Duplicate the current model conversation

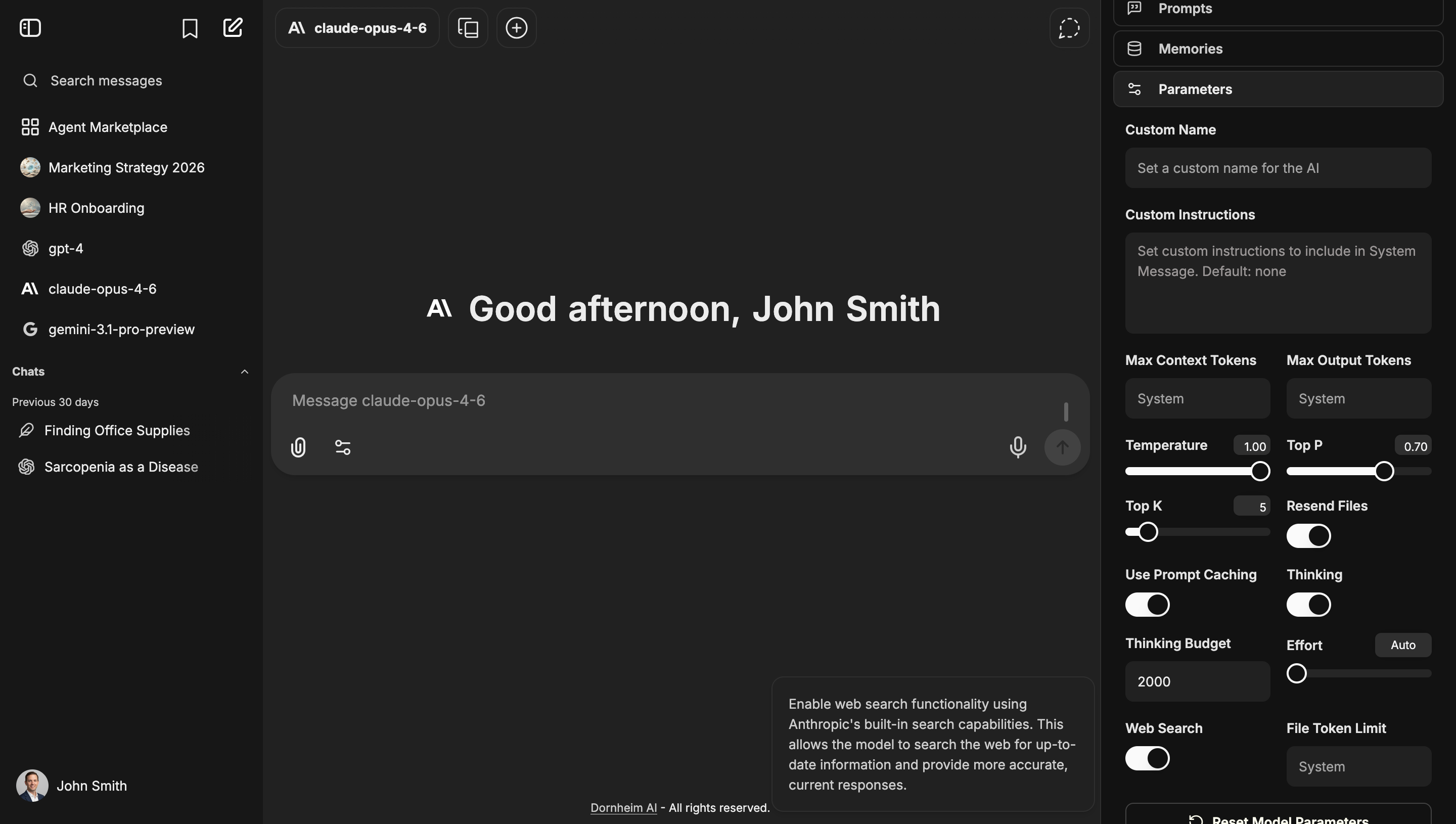468,27
